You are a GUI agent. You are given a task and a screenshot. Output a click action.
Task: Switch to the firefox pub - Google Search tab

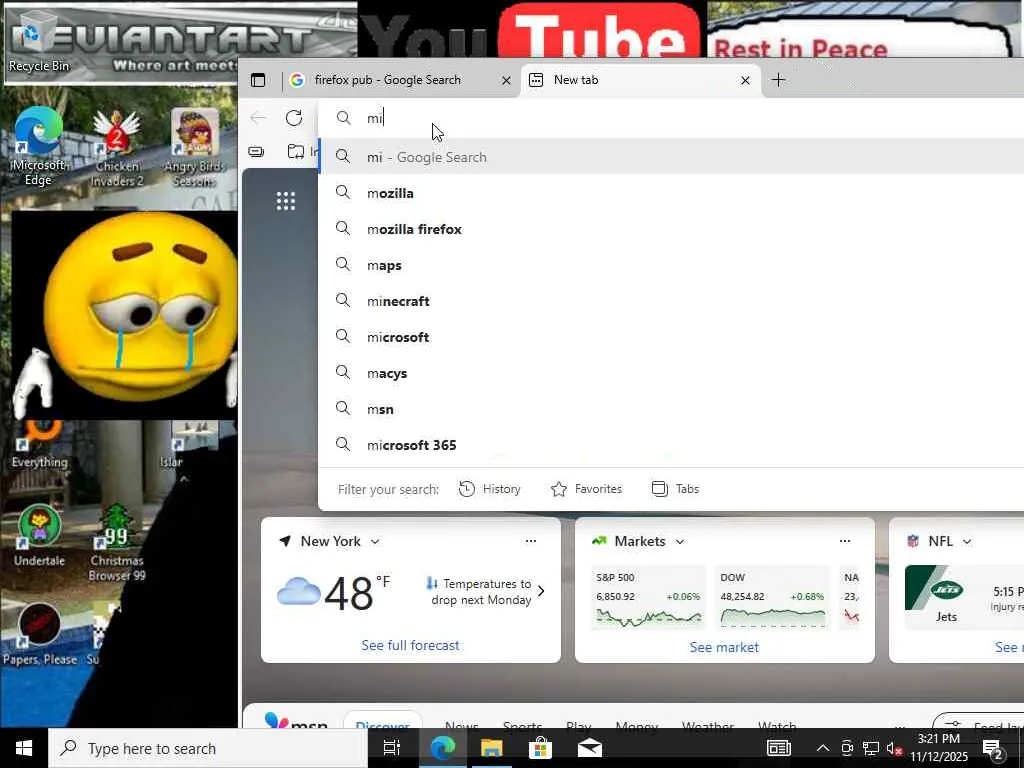(x=401, y=80)
